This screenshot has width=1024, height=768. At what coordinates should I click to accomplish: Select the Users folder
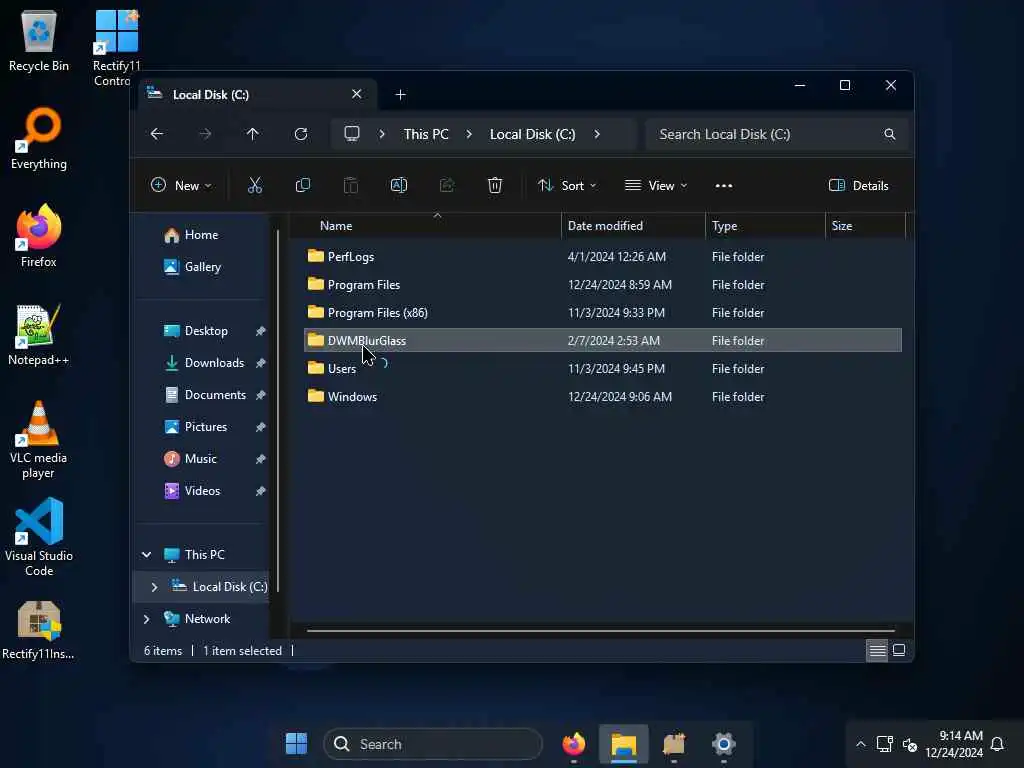click(603, 369)
